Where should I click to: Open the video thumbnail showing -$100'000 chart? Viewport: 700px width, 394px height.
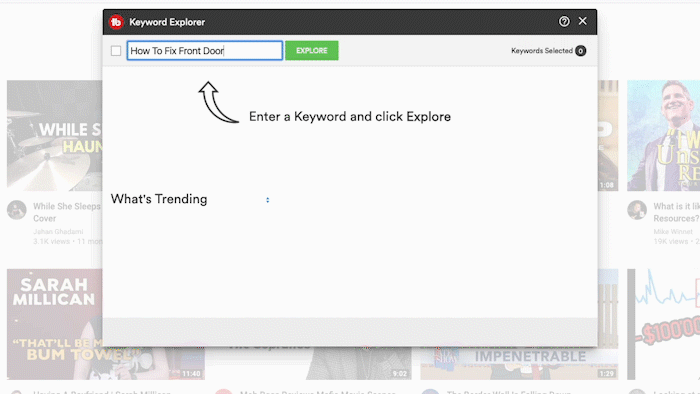click(663, 324)
